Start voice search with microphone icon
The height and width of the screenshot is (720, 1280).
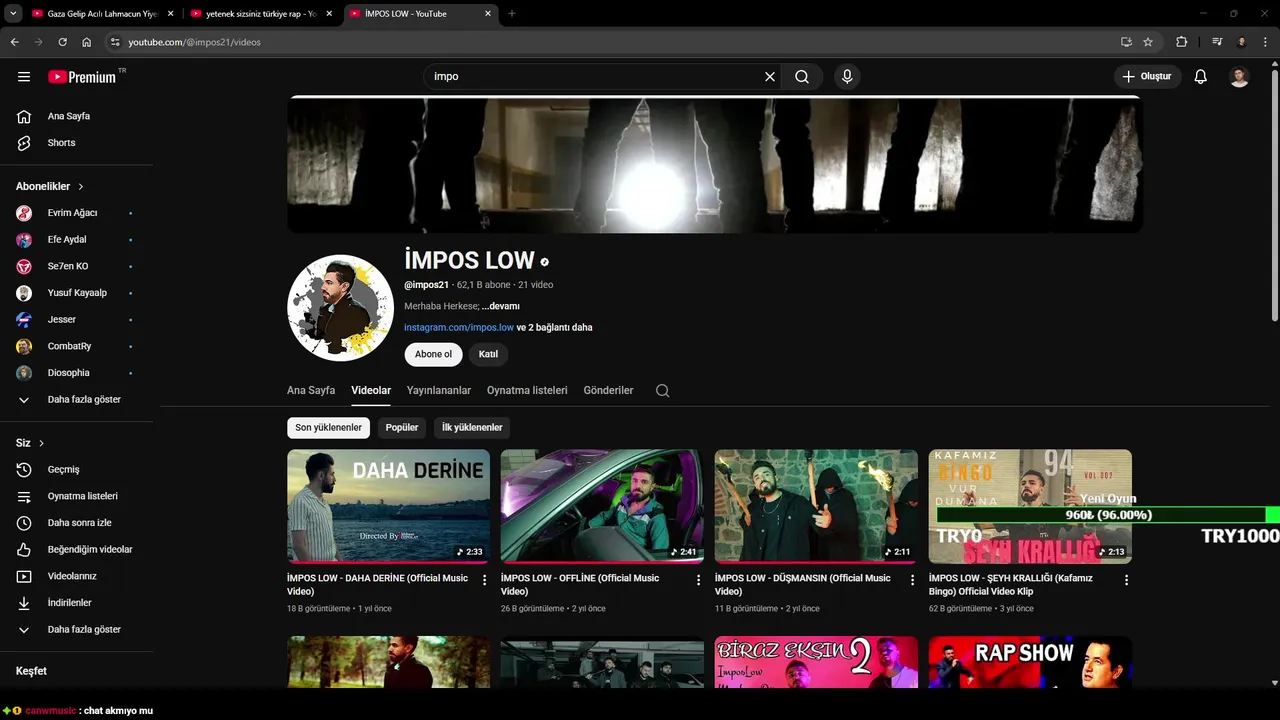click(x=847, y=77)
